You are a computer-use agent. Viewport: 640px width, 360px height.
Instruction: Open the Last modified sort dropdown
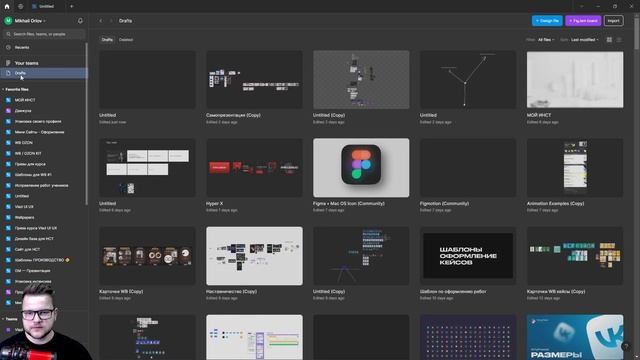point(585,40)
